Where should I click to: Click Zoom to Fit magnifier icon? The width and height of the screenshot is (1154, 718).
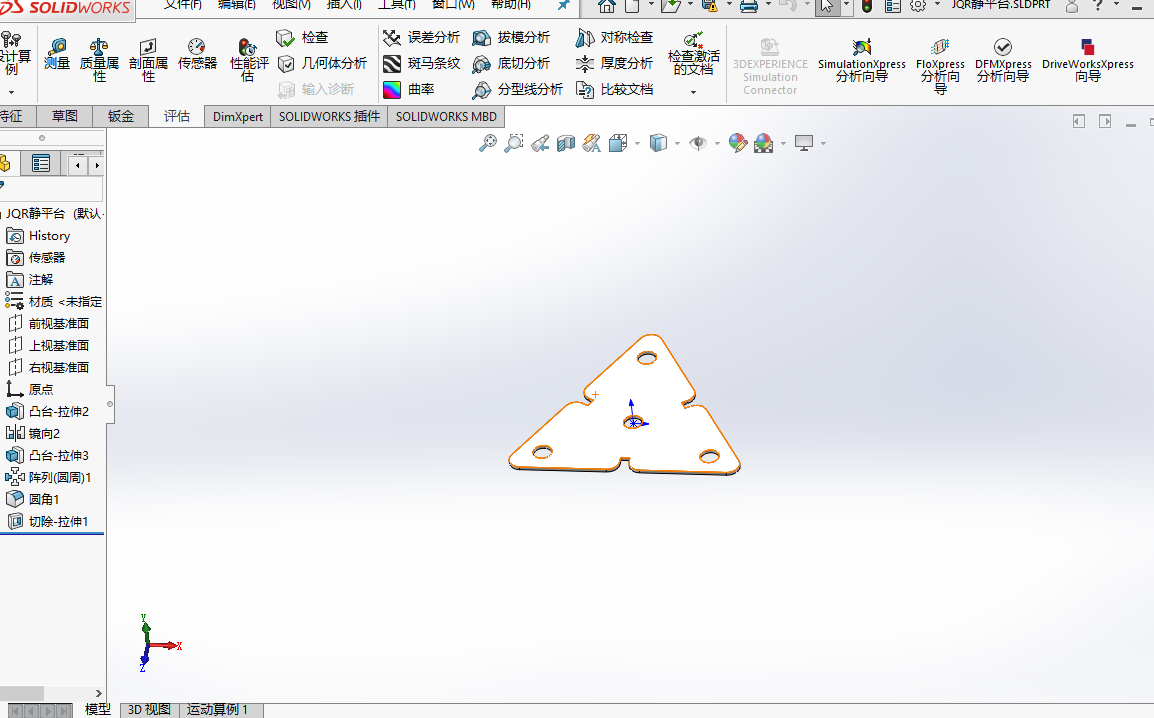(487, 143)
